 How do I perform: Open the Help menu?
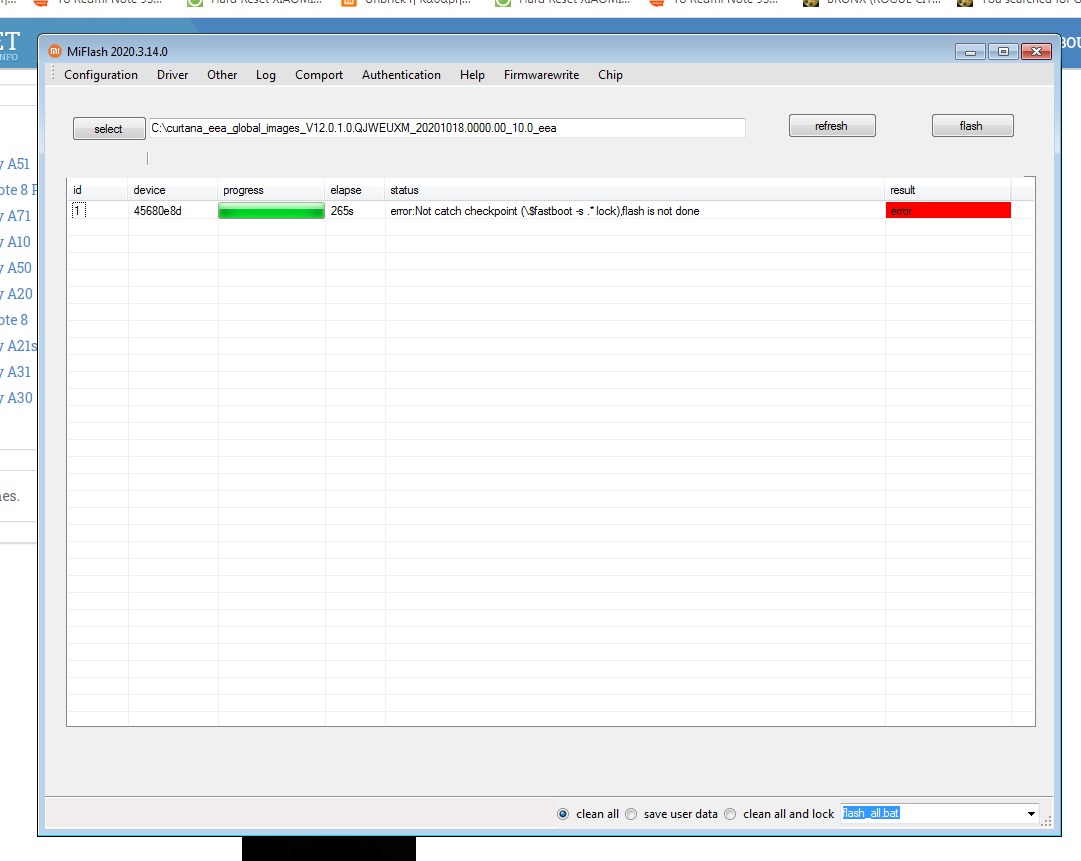472,74
